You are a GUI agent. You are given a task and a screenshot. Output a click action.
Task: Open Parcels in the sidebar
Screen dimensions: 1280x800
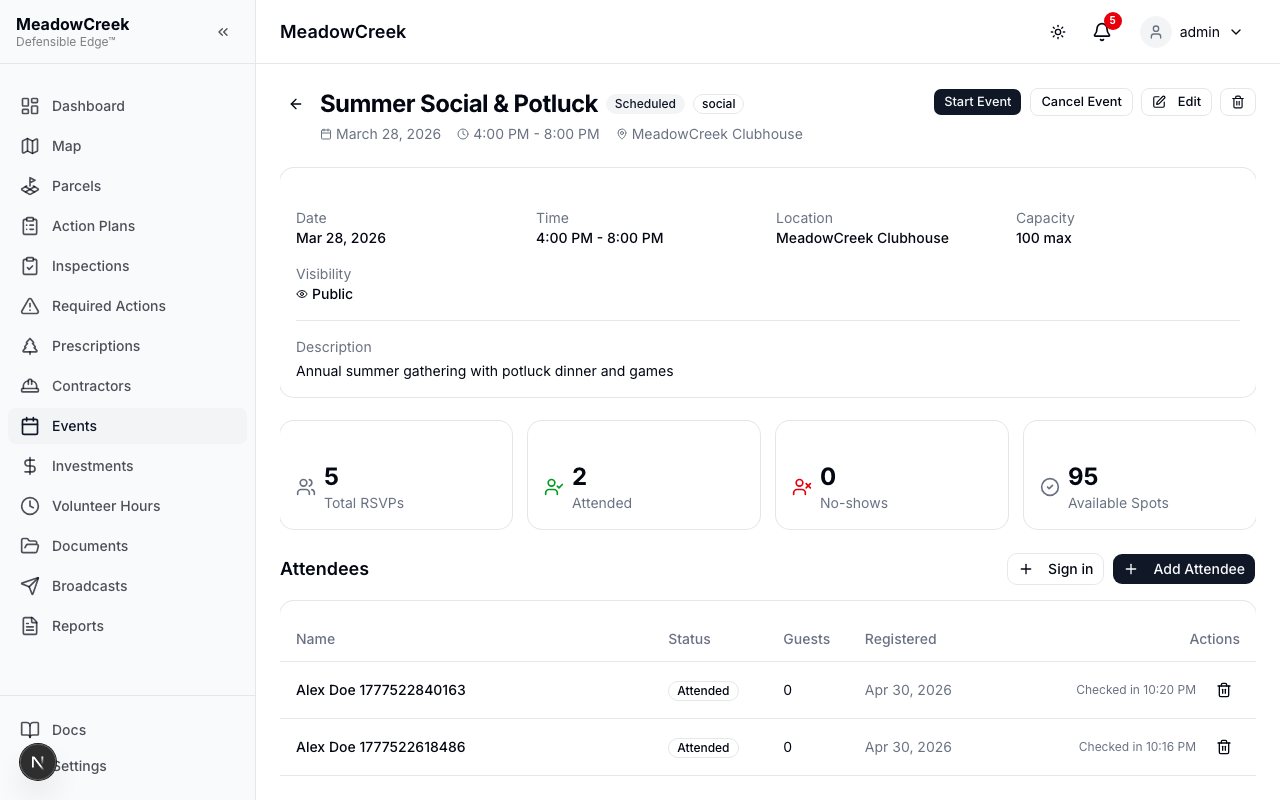click(x=127, y=186)
